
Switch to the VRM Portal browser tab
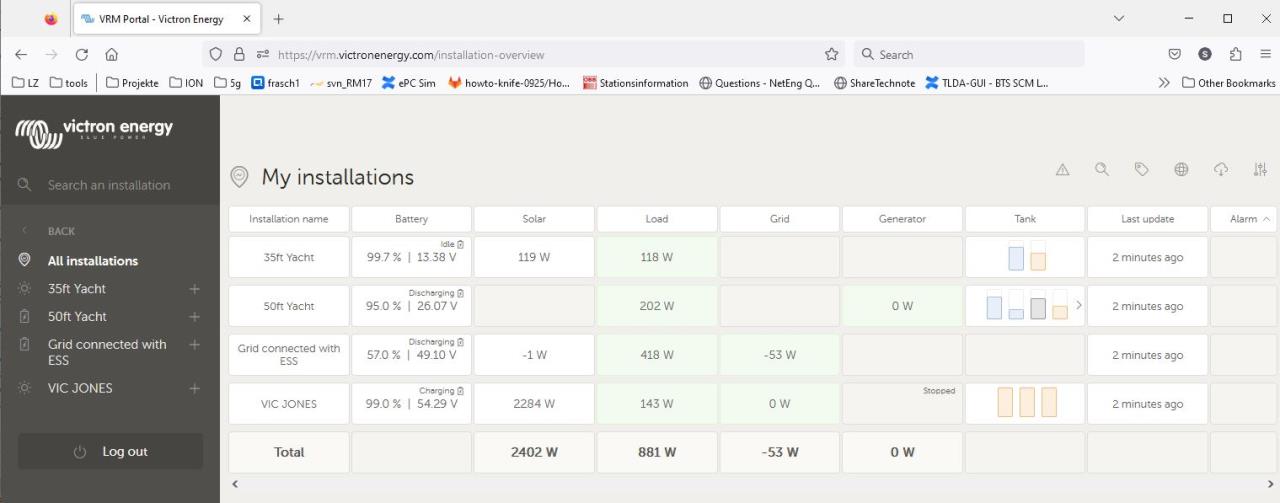click(167, 19)
